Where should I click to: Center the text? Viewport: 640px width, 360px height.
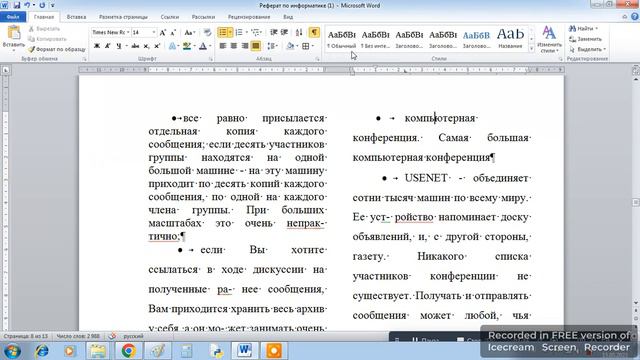tap(234, 46)
